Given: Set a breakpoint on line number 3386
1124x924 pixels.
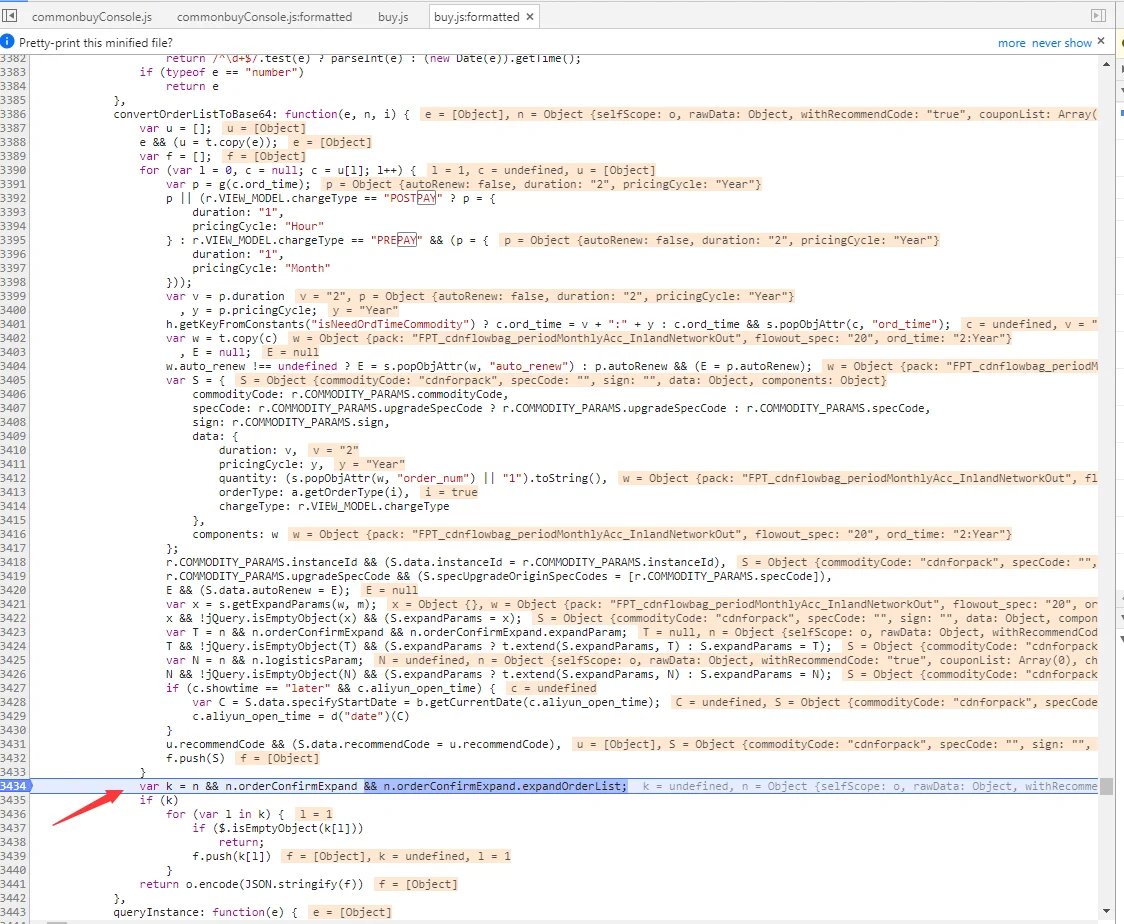Looking at the screenshot, I should (x=14, y=115).
